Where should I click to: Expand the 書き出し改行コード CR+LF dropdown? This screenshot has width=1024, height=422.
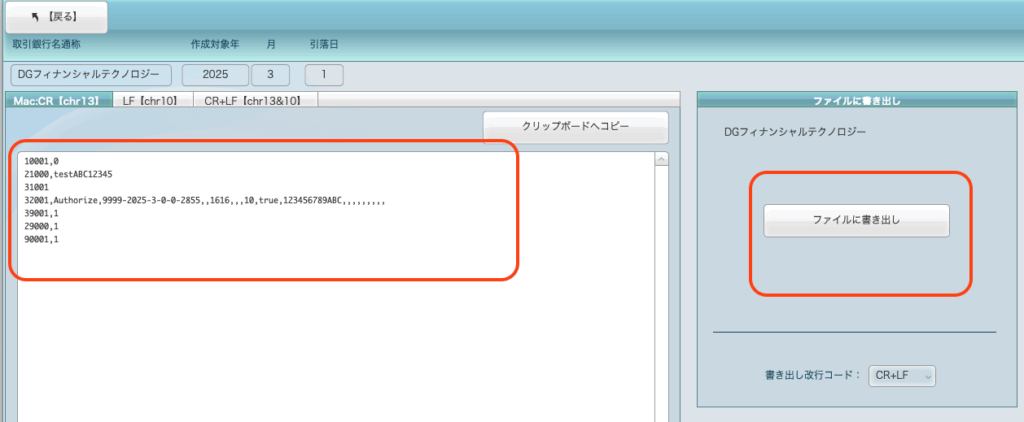click(x=901, y=376)
